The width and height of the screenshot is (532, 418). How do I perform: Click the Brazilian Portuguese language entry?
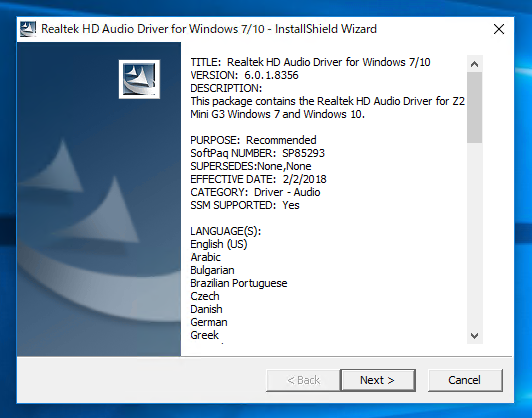pos(239,283)
